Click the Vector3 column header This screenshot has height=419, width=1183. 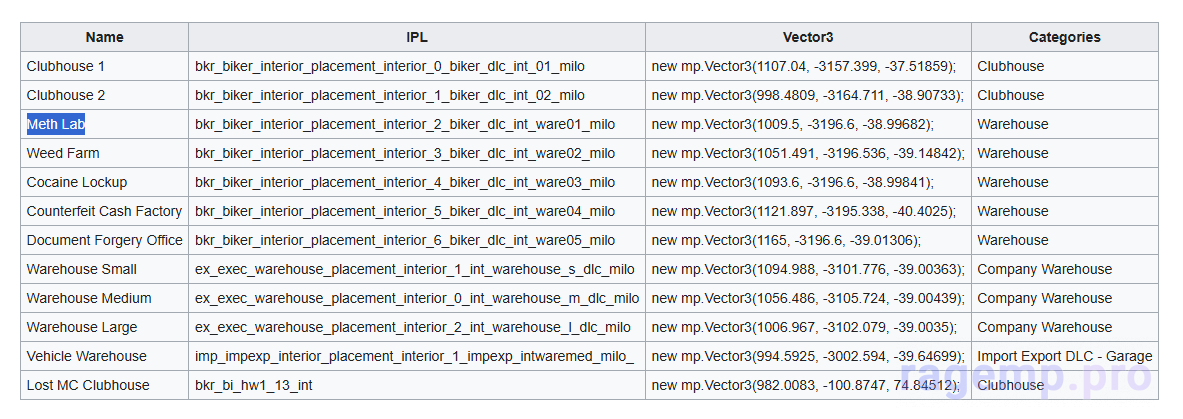click(808, 37)
